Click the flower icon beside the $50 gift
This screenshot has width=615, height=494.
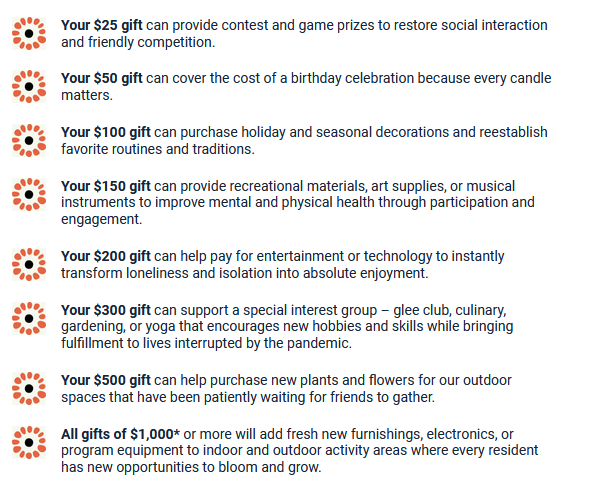pyautogui.click(x=29, y=86)
